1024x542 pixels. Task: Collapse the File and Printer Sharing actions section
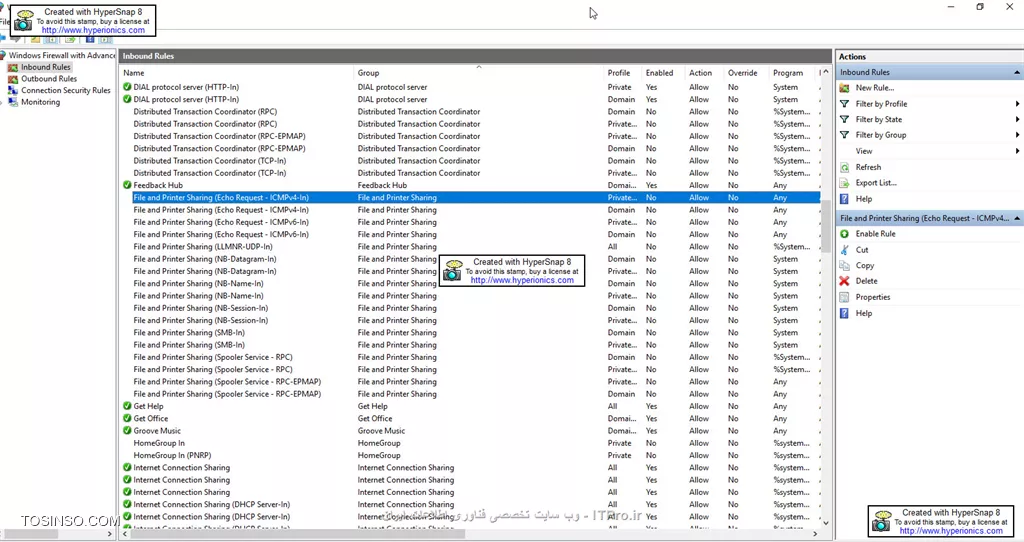(x=1017, y=219)
